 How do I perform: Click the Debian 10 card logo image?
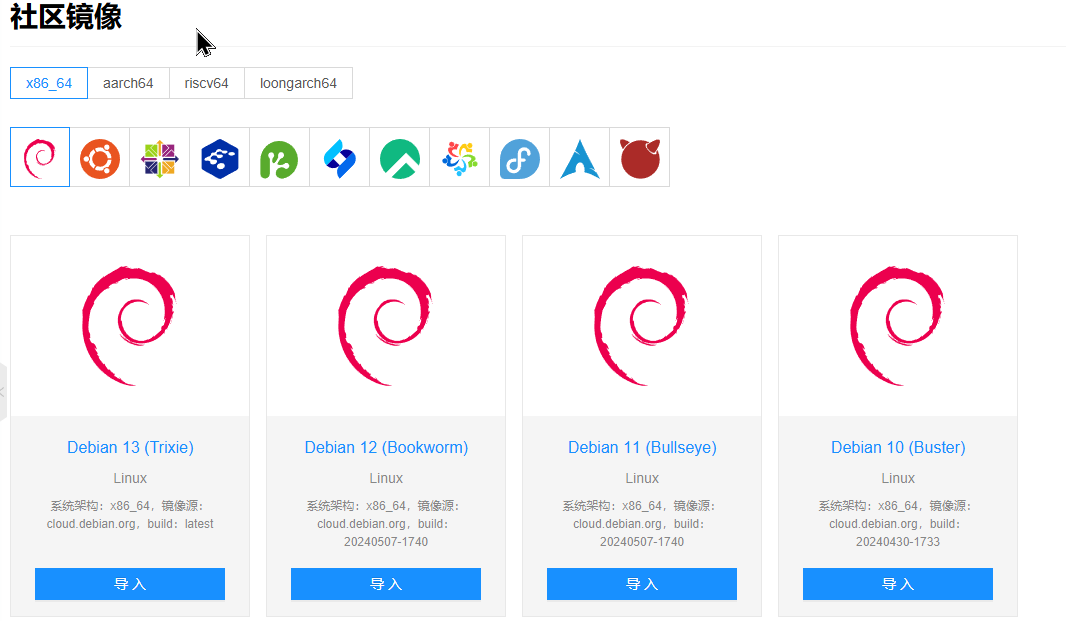[898, 325]
